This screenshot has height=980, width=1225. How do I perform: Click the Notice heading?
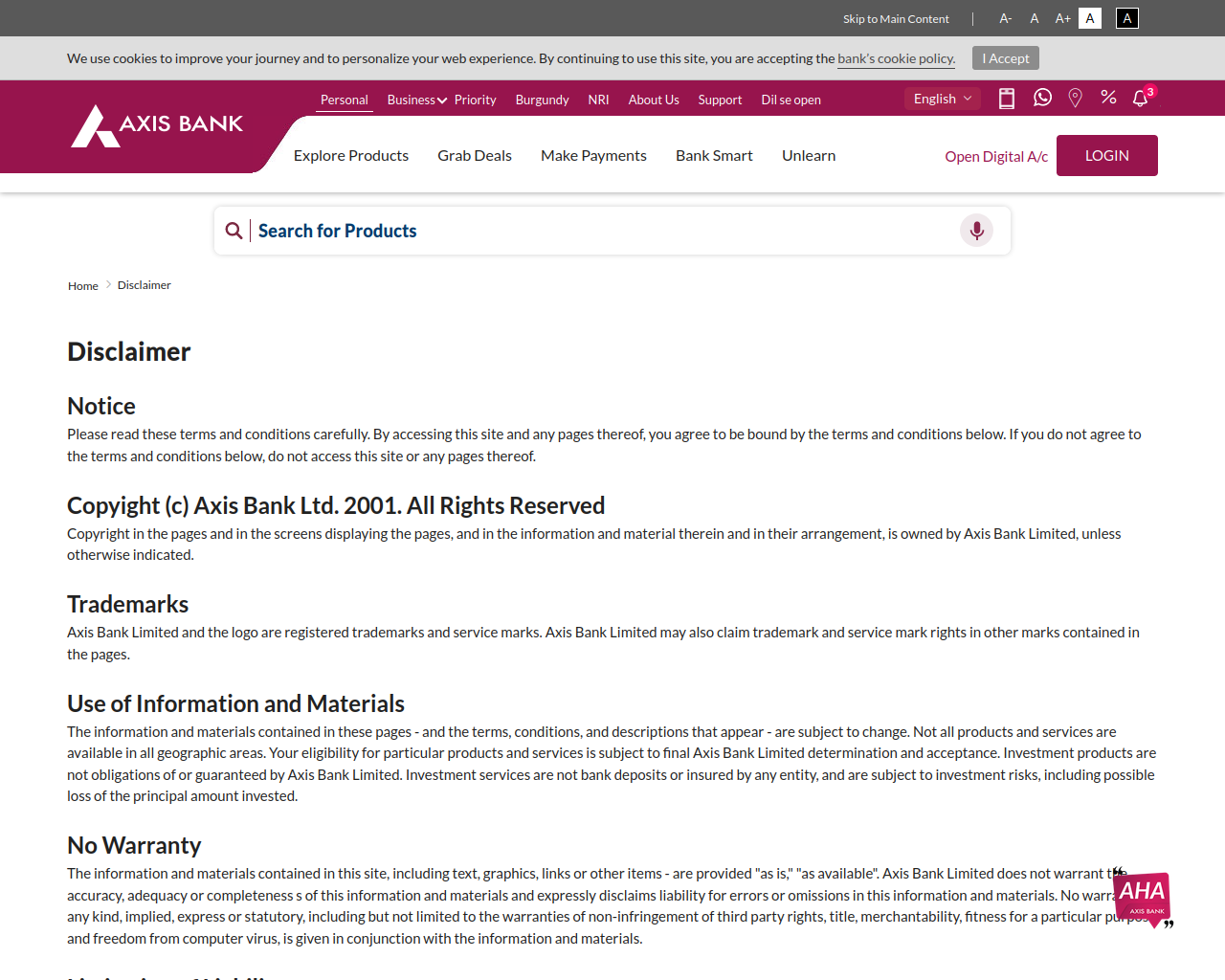[x=101, y=406]
